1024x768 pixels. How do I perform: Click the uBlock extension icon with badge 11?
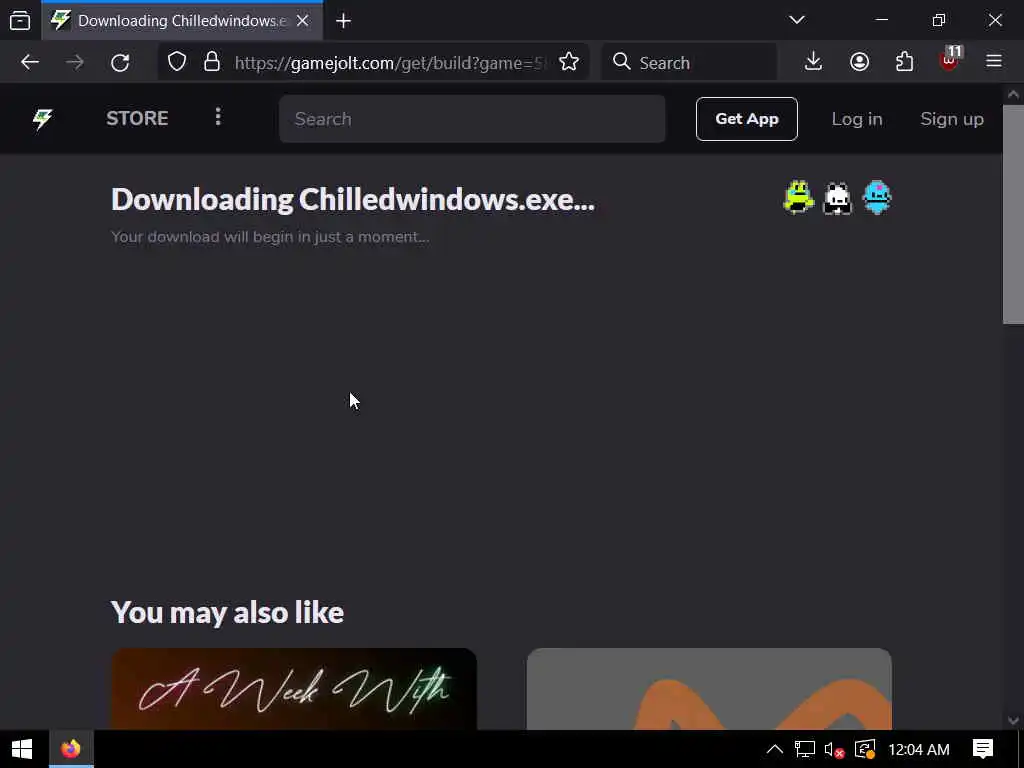[x=950, y=60]
